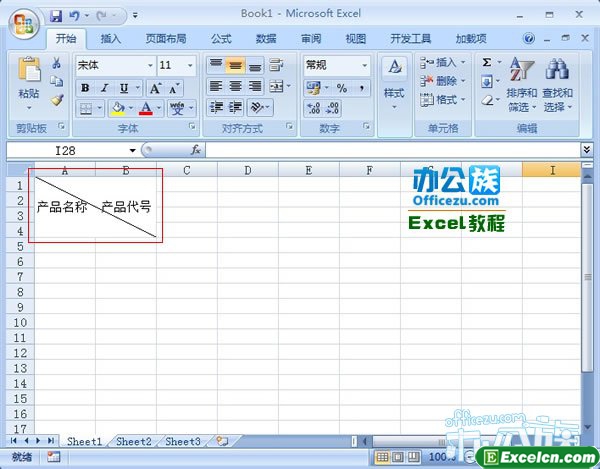Select column D header
600x469 pixels.
(x=248, y=170)
